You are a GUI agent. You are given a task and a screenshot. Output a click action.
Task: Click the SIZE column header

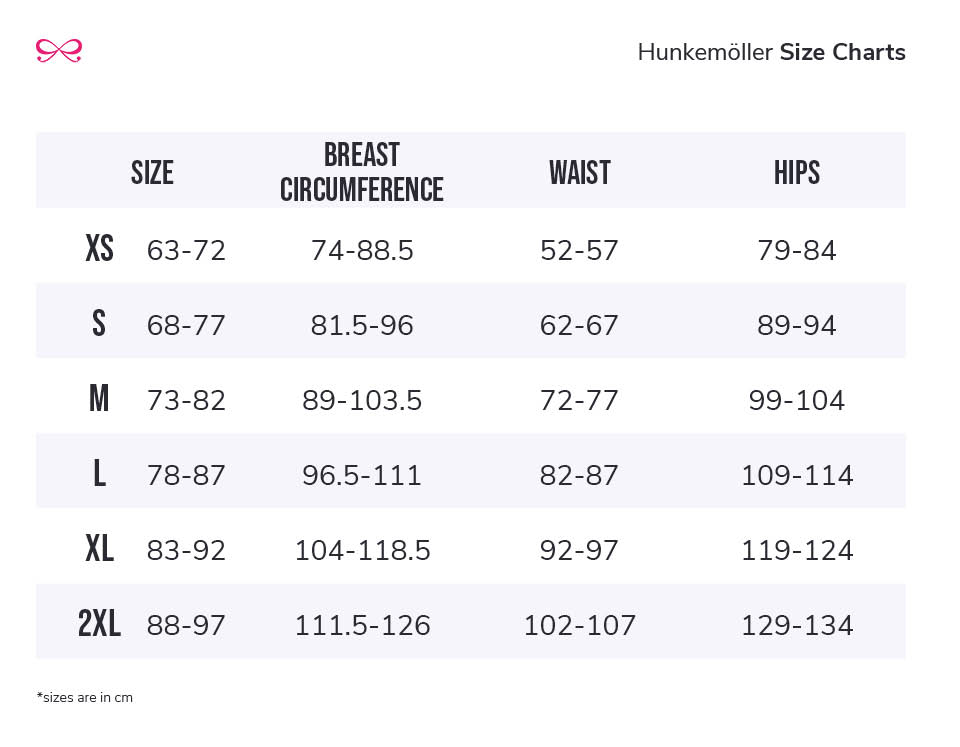click(152, 173)
